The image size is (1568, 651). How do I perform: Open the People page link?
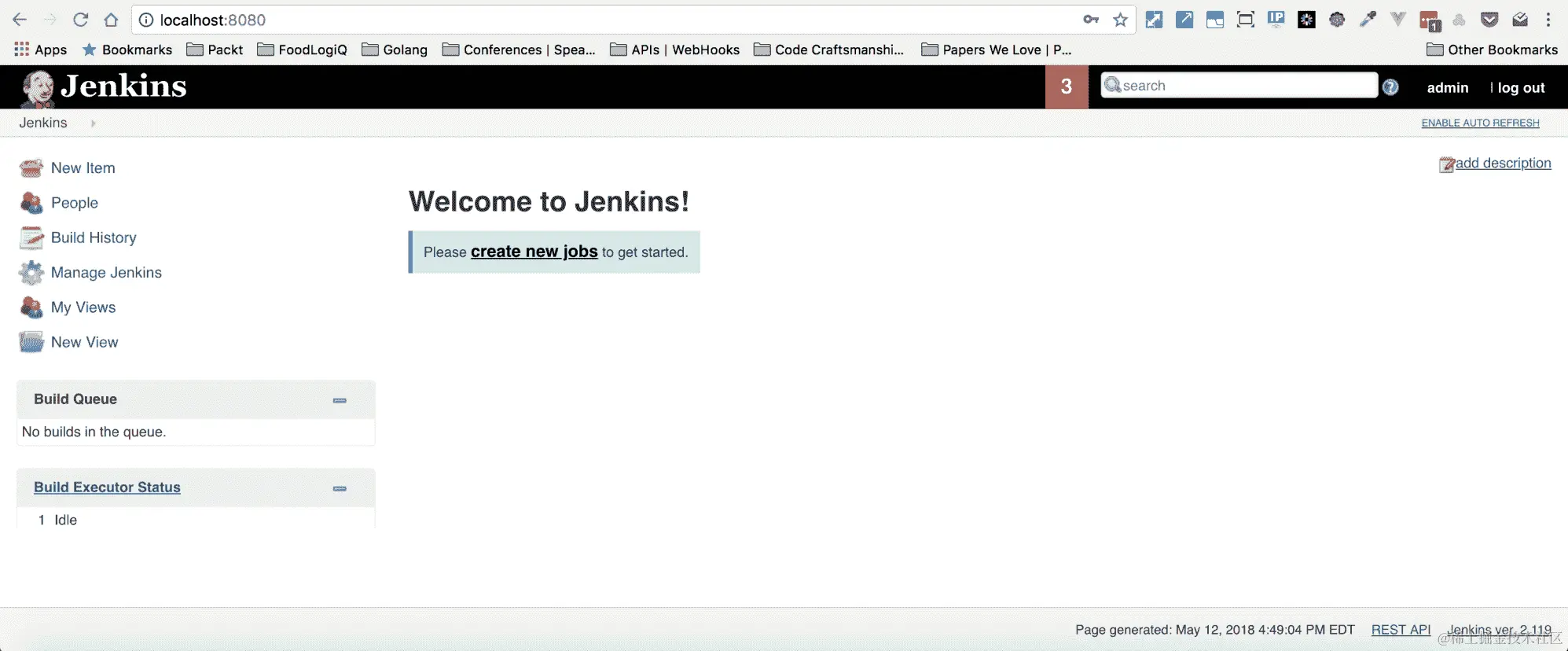click(x=75, y=203)
